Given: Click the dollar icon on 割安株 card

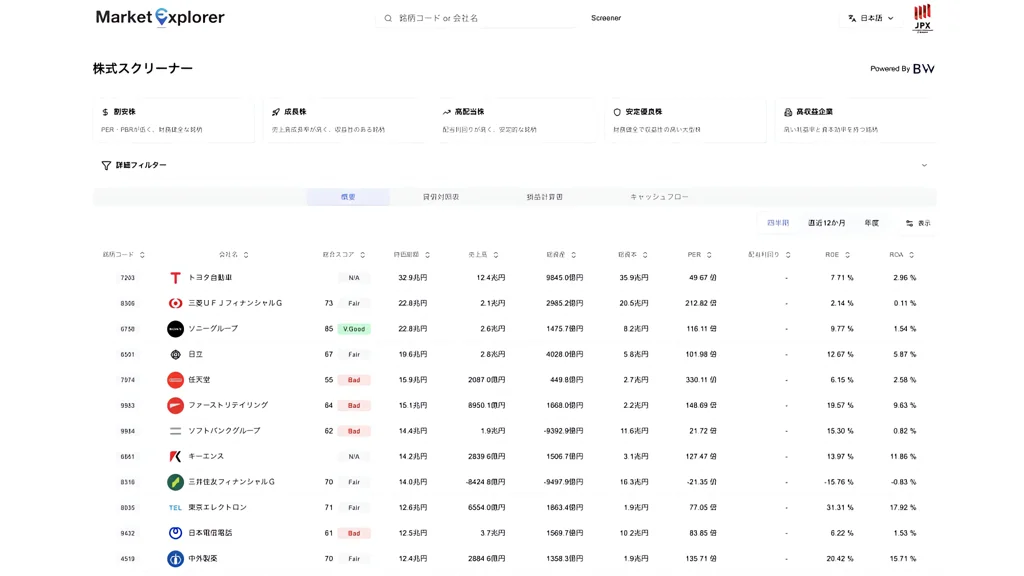Looking at the screenshot, I should click(x=105, y=112).
